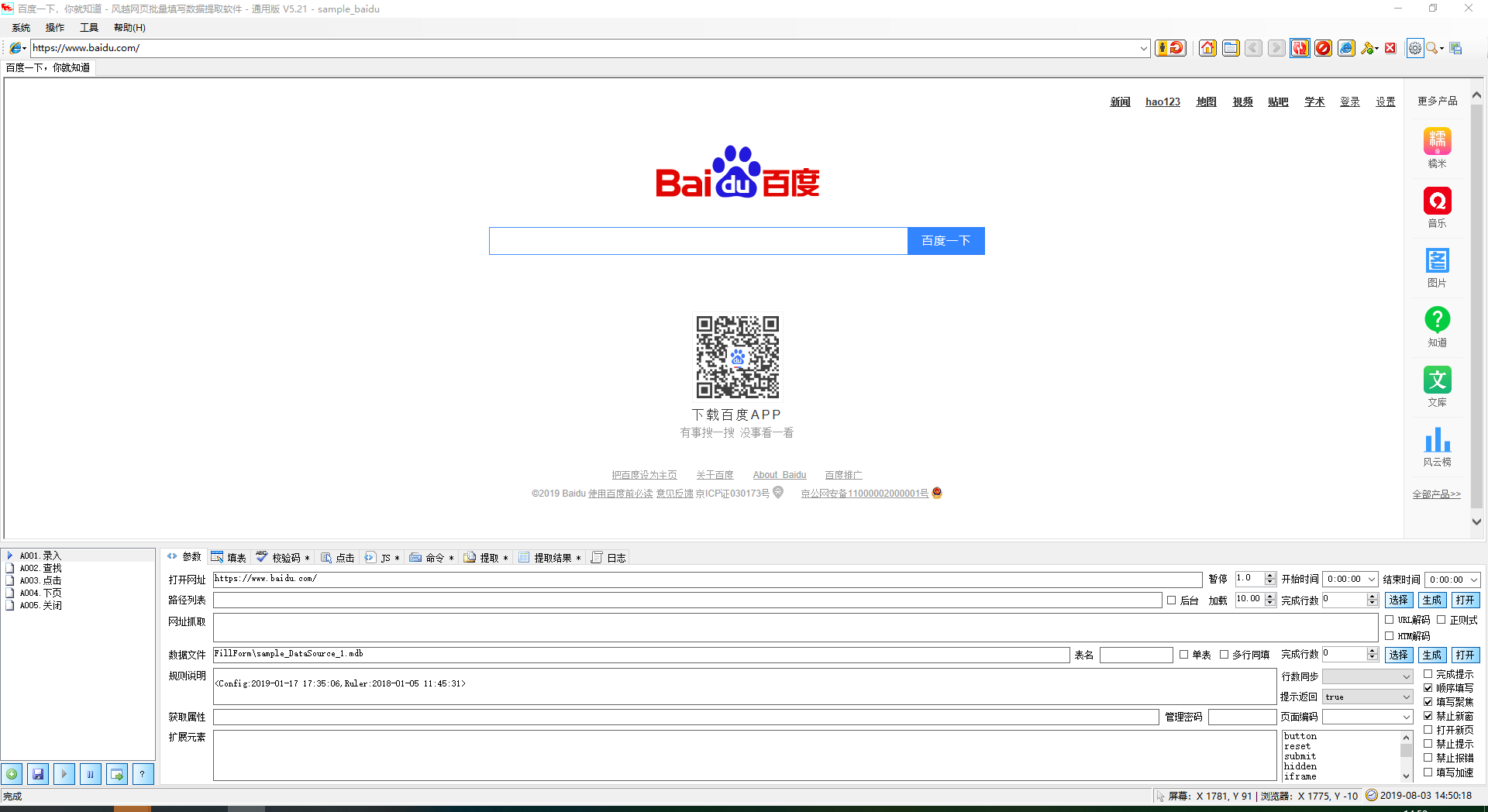Open the 帮助(H) menu

[x=129, y=28]
